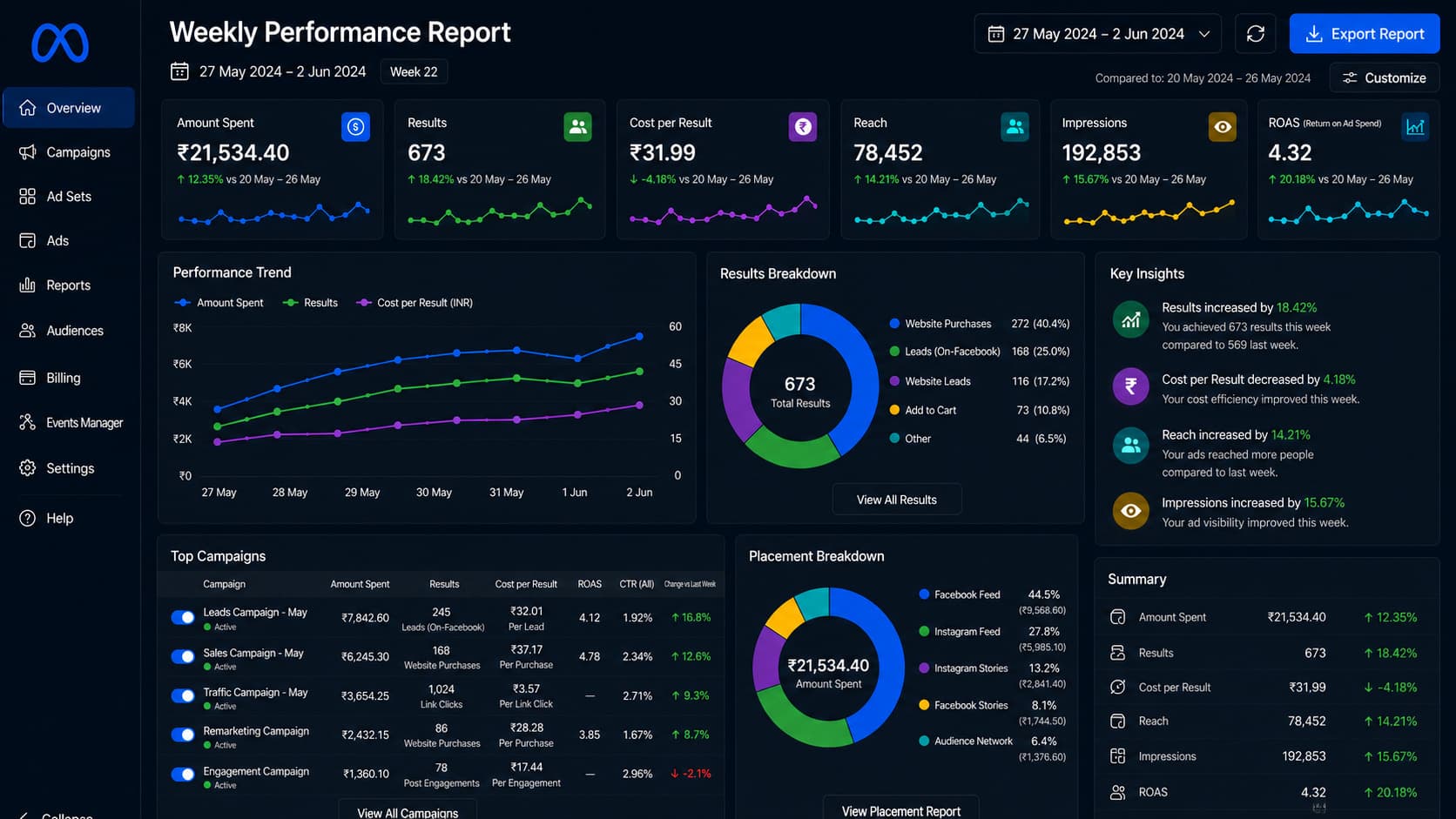This screenshot has width=1456, height=819.
Task: Click the Amount Spent icon in Summary
Action: coord(1118,617)
